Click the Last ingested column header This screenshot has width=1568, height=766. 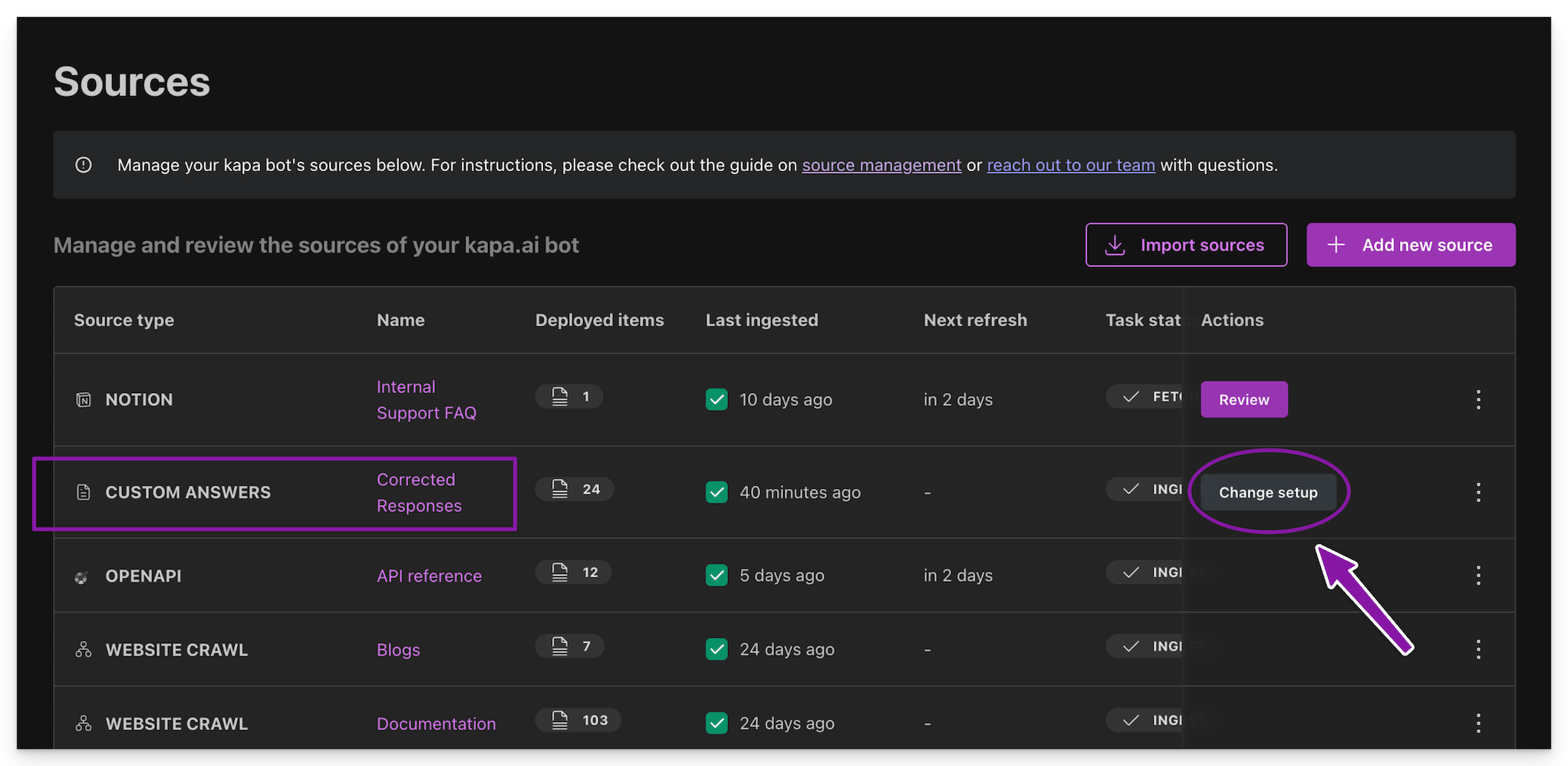(x=762, y=320)
